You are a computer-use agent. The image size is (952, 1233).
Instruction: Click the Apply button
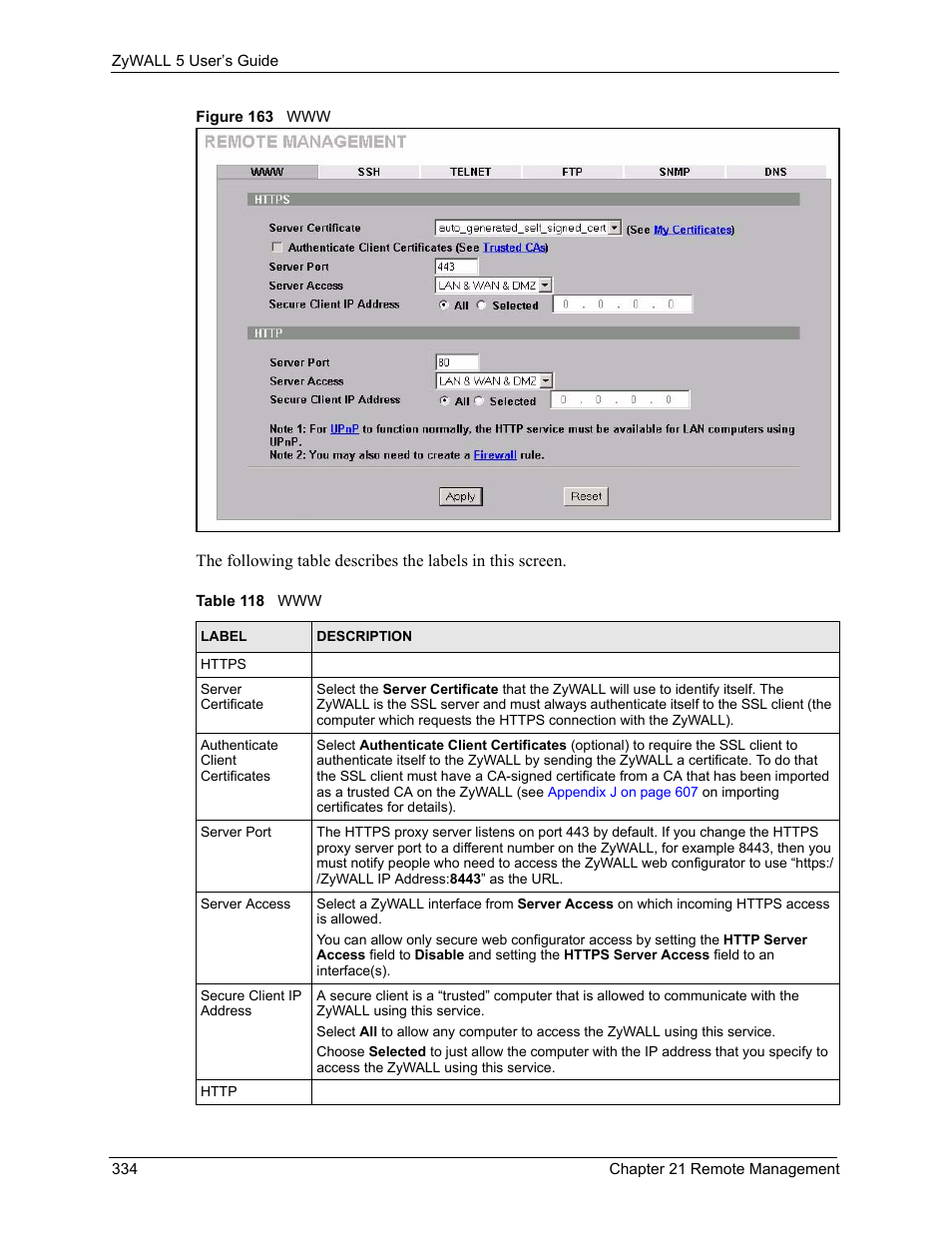click(x=460, y=496)
